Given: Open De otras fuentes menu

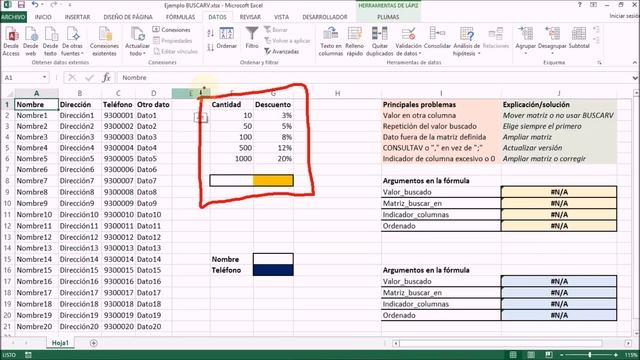Looking at the screenshot, I should pyautogui.click(x=72, y=42).
